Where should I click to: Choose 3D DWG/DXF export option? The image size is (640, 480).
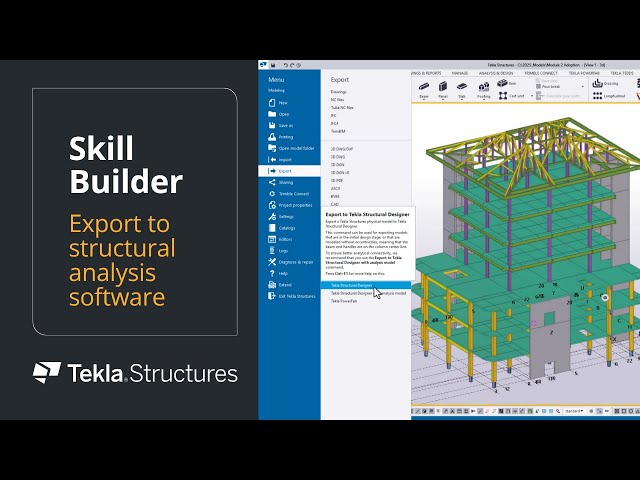click(342, 149)
